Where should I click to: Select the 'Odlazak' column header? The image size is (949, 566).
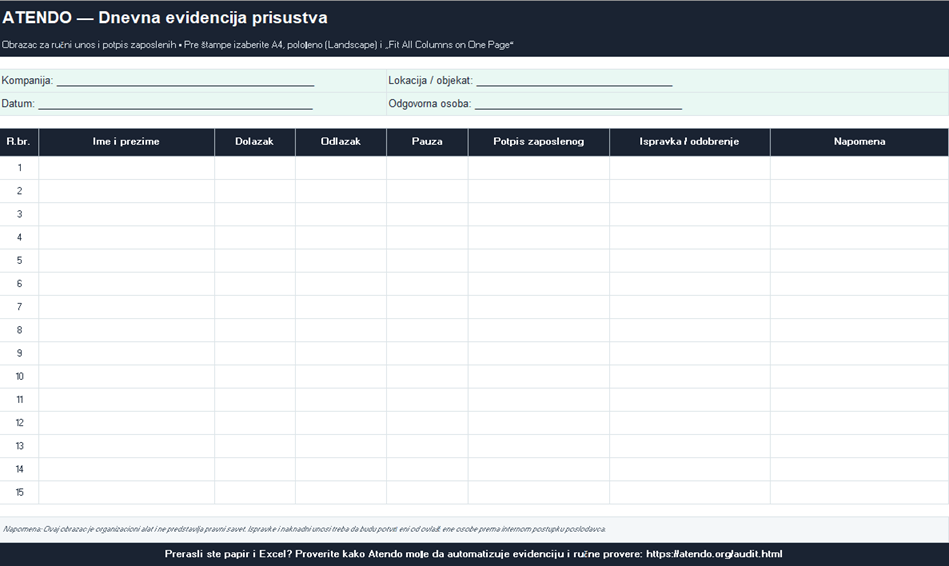pos(341,142)
